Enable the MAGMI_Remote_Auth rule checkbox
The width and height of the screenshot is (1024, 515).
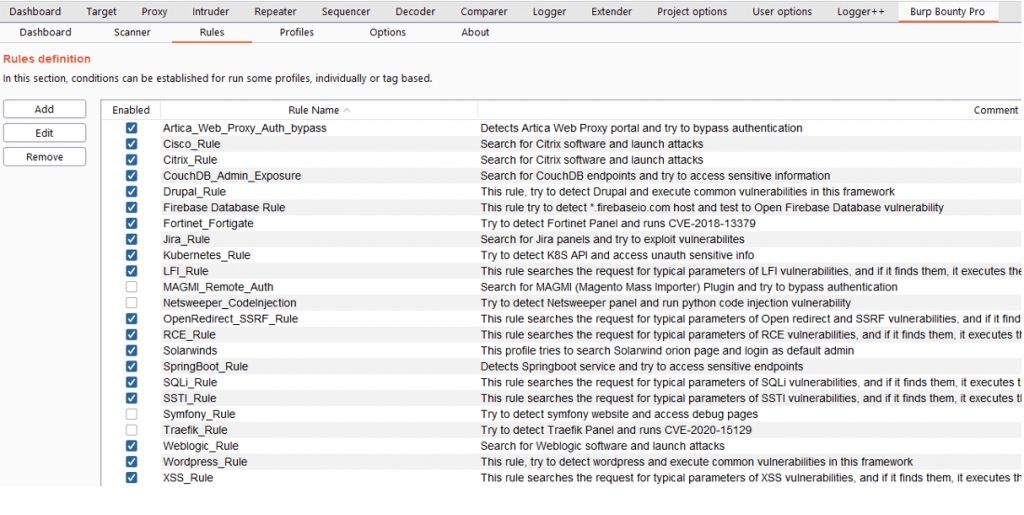[131, 287]
